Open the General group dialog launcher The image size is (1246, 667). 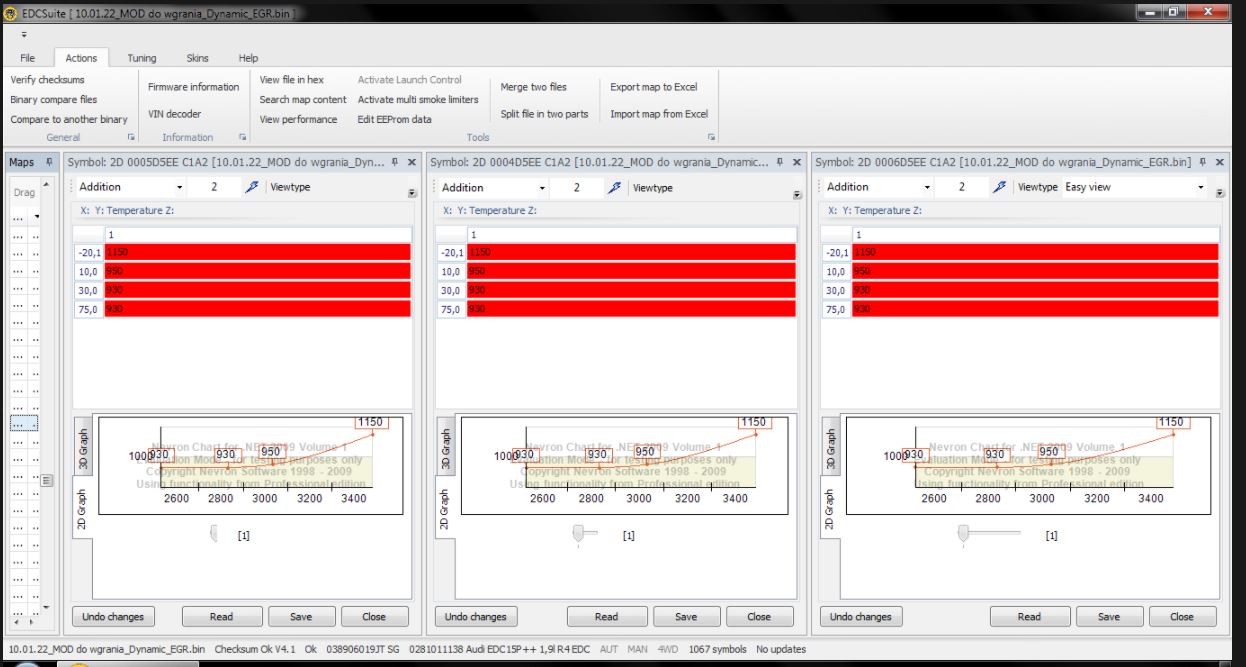pyautogui.click(x=131, y=137)
